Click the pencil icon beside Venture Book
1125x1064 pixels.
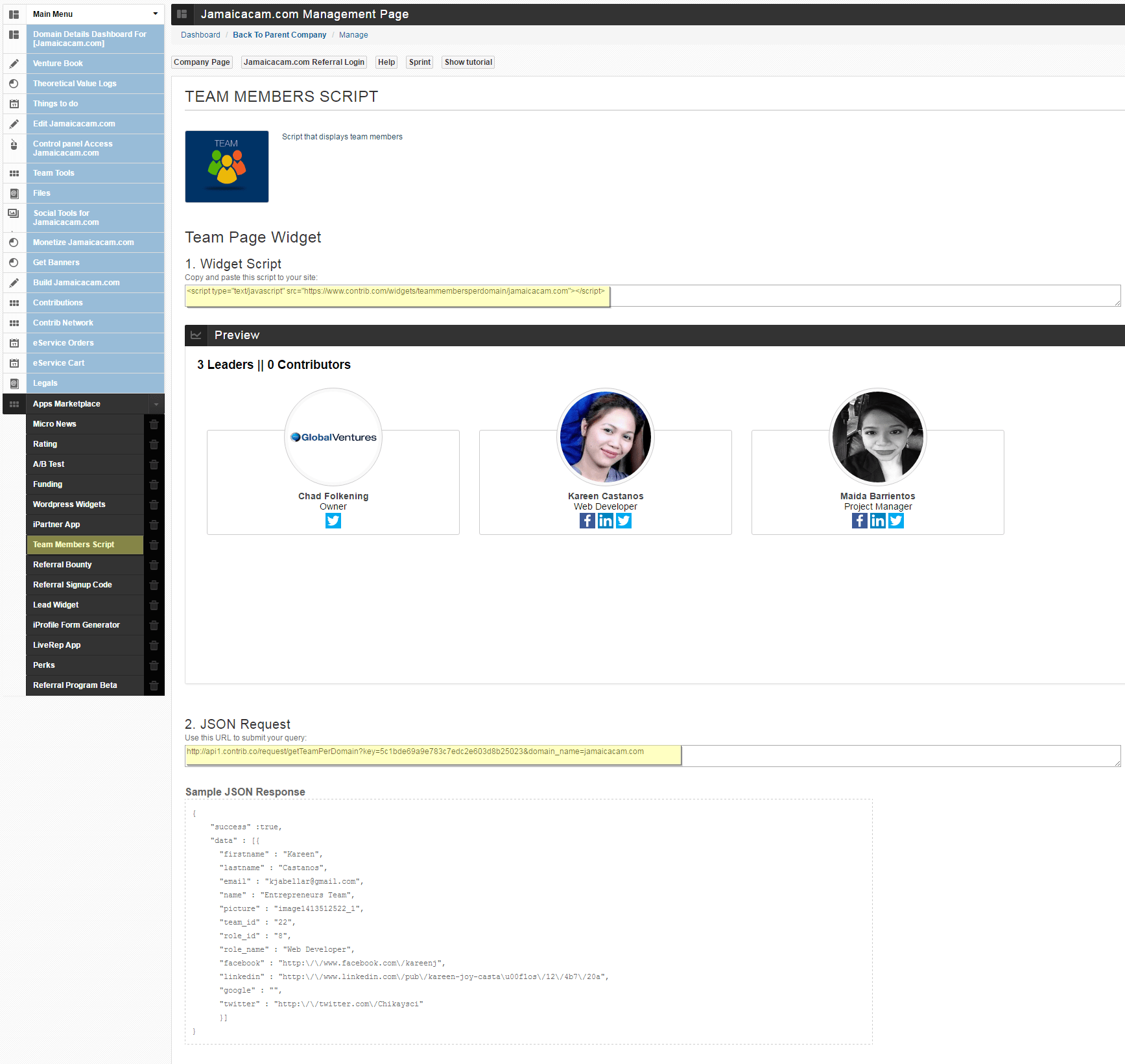pos(14,64)
